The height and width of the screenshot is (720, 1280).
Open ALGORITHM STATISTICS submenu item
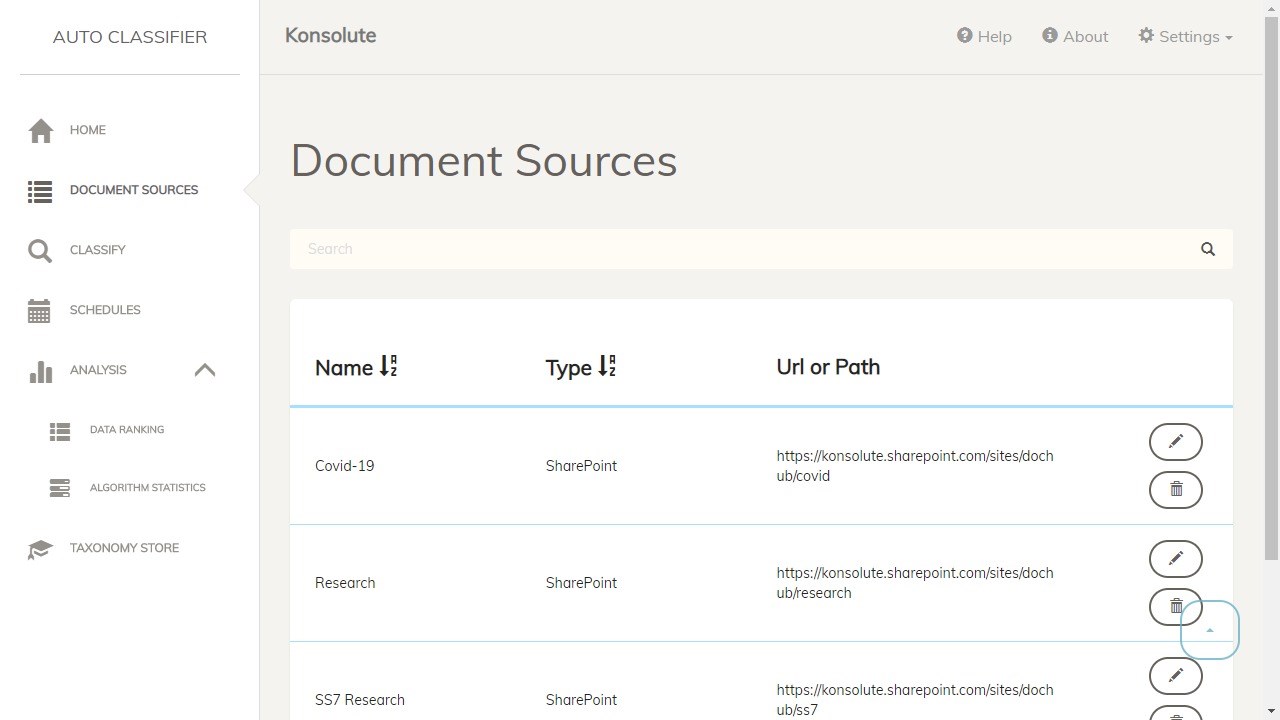point(148,488)
